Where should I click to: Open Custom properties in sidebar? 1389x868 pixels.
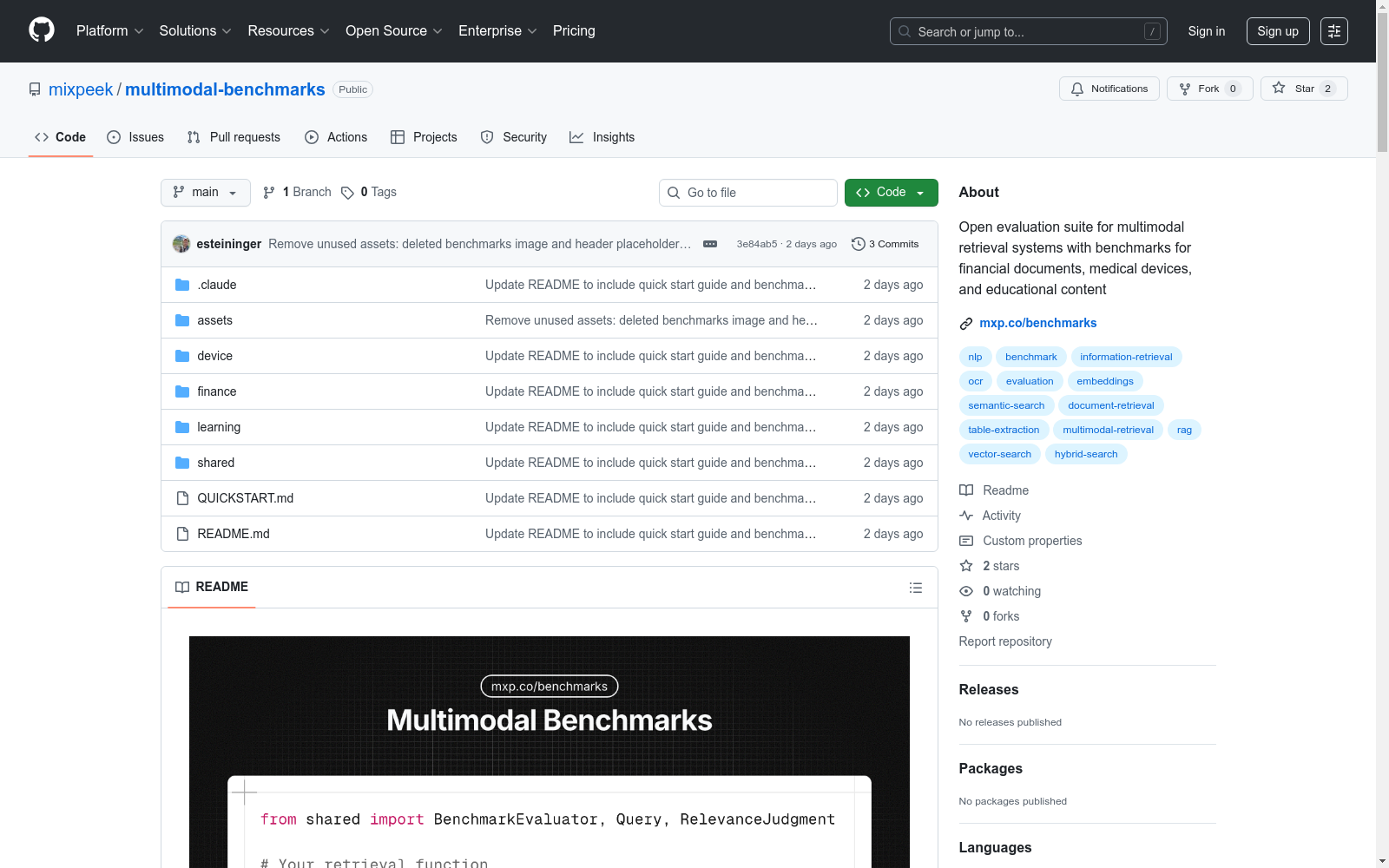pyautogui.click(x=1021, y=541)
